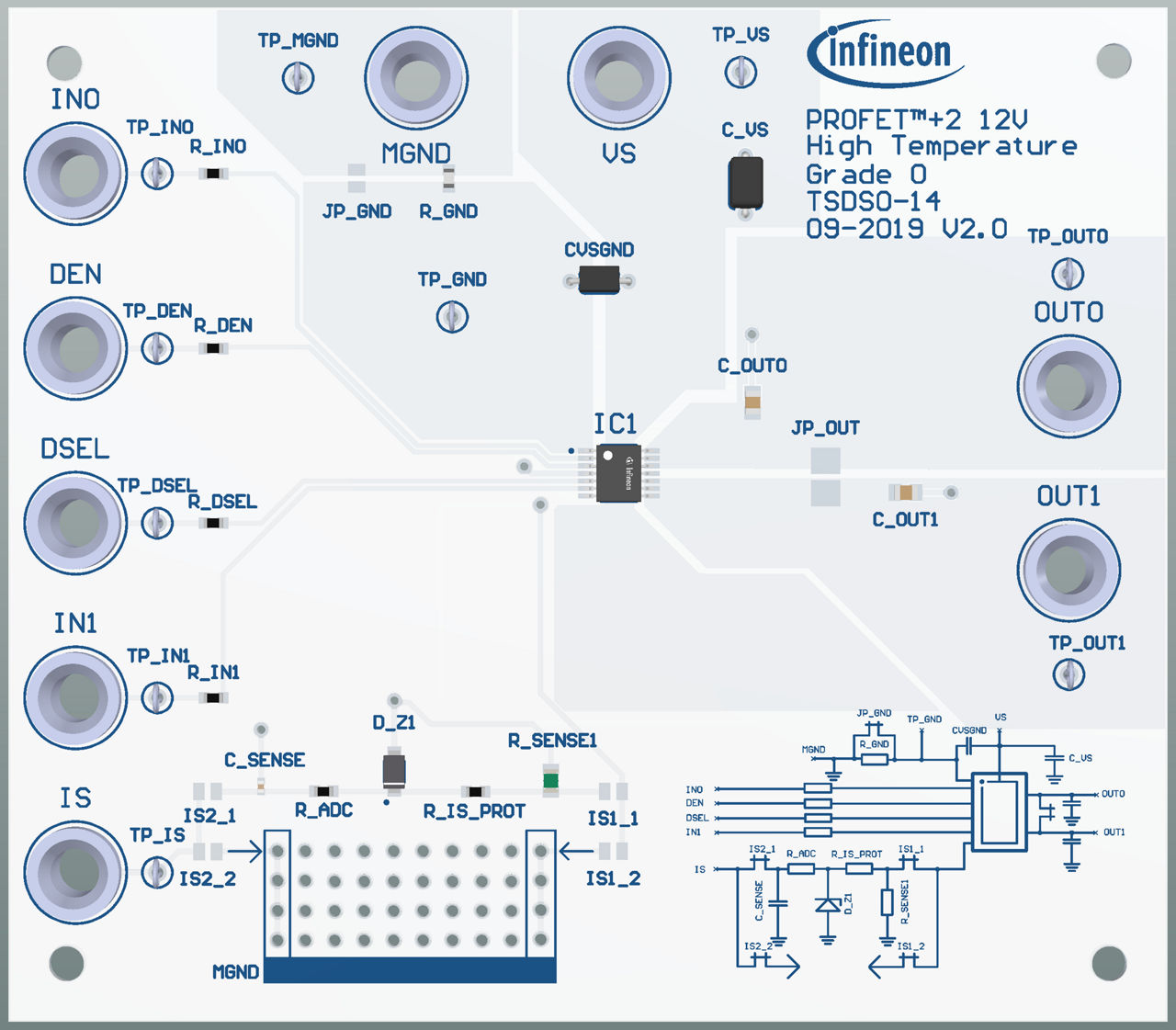Viewport: 1176px width, 1030px height.
Task: Select the DEN banana jack connector
Action: pyautogui.click(x=75, y=348)
